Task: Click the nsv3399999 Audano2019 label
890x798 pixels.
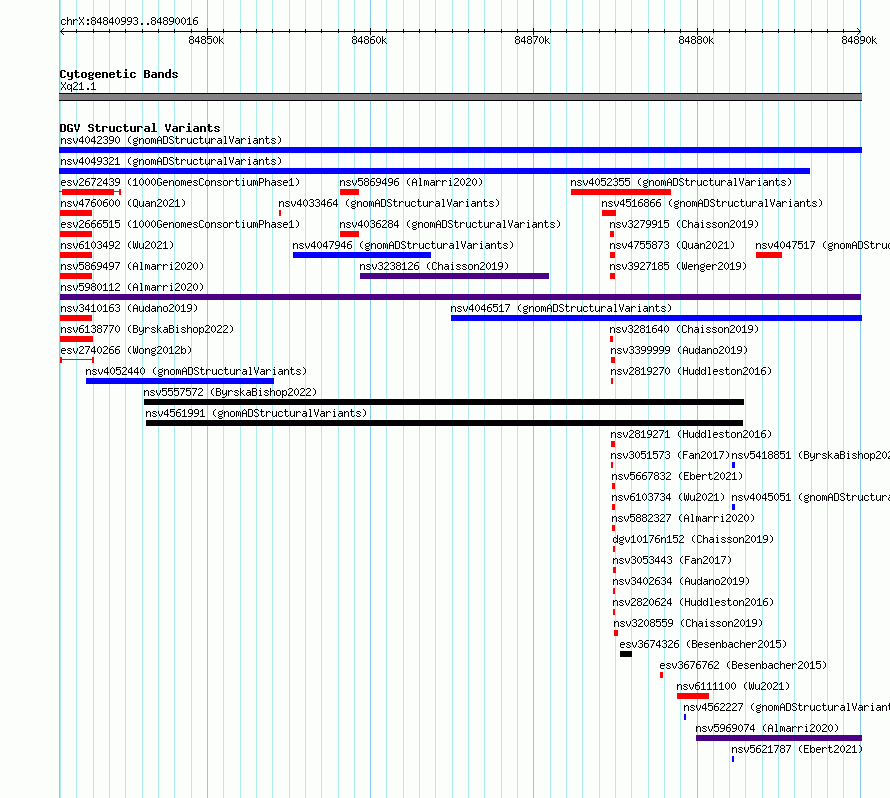Action: (679, 350)
